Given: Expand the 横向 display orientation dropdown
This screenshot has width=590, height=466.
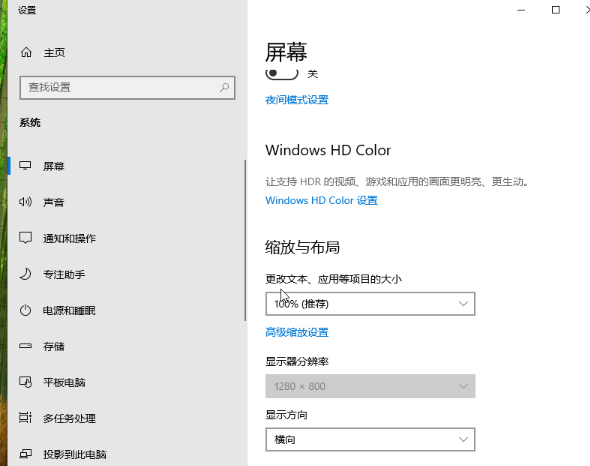Looking at the screenshot, I should point(370,439).
